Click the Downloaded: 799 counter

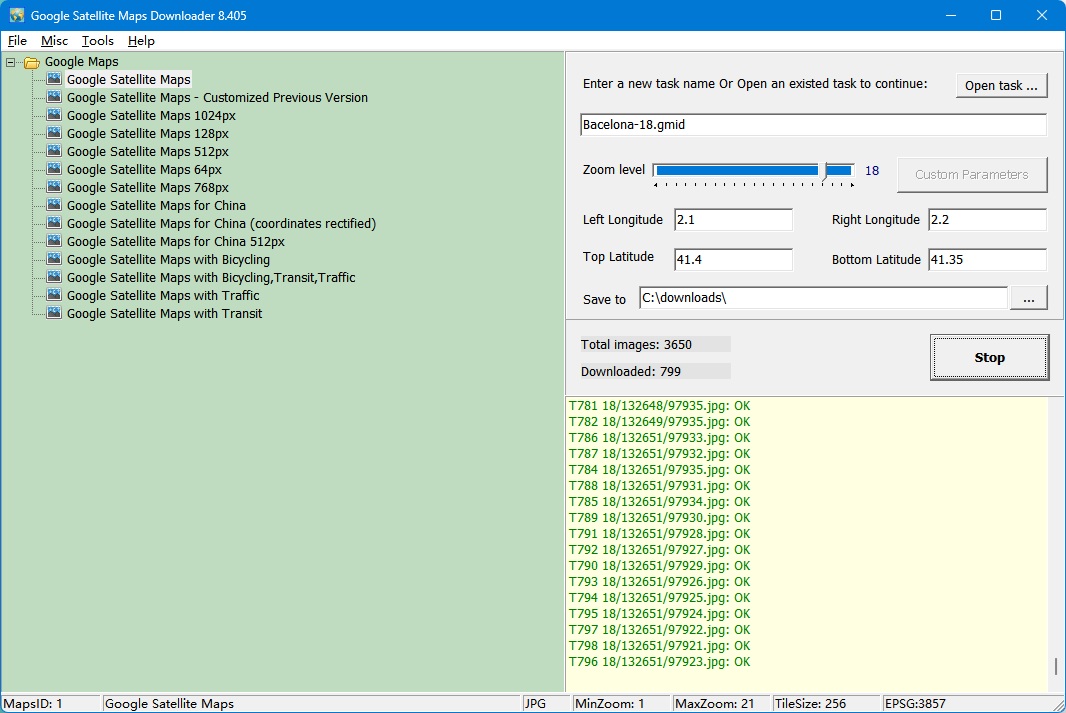[x=655, y=371]
